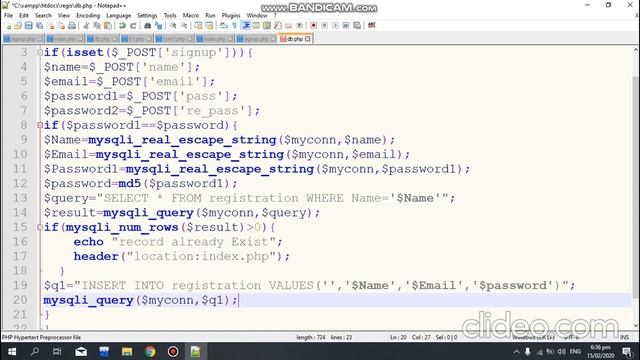The height and width of the screenshot is (360, 640).
Task: Open the Function List panel icon
Action: point(278,25)
